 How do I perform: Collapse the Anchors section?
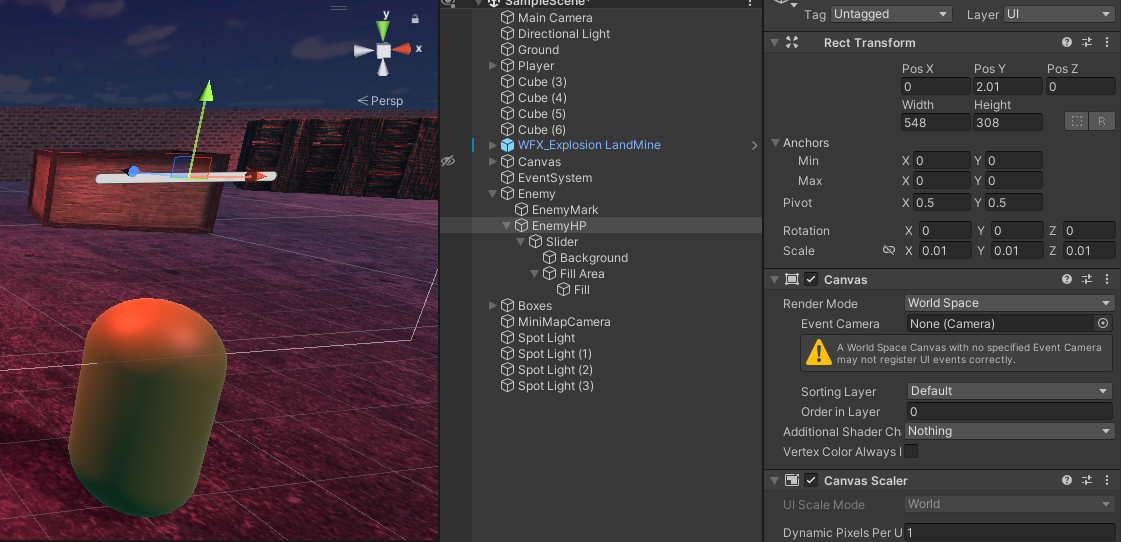click(775, 142)
